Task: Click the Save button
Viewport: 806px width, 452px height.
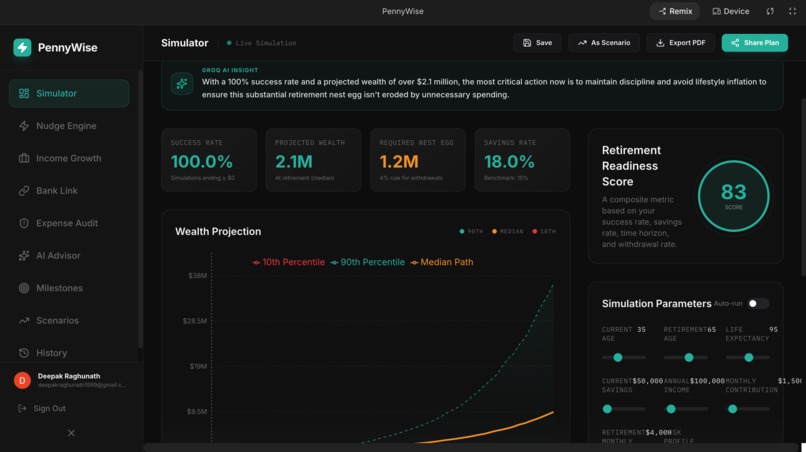Action: (537, 43)
